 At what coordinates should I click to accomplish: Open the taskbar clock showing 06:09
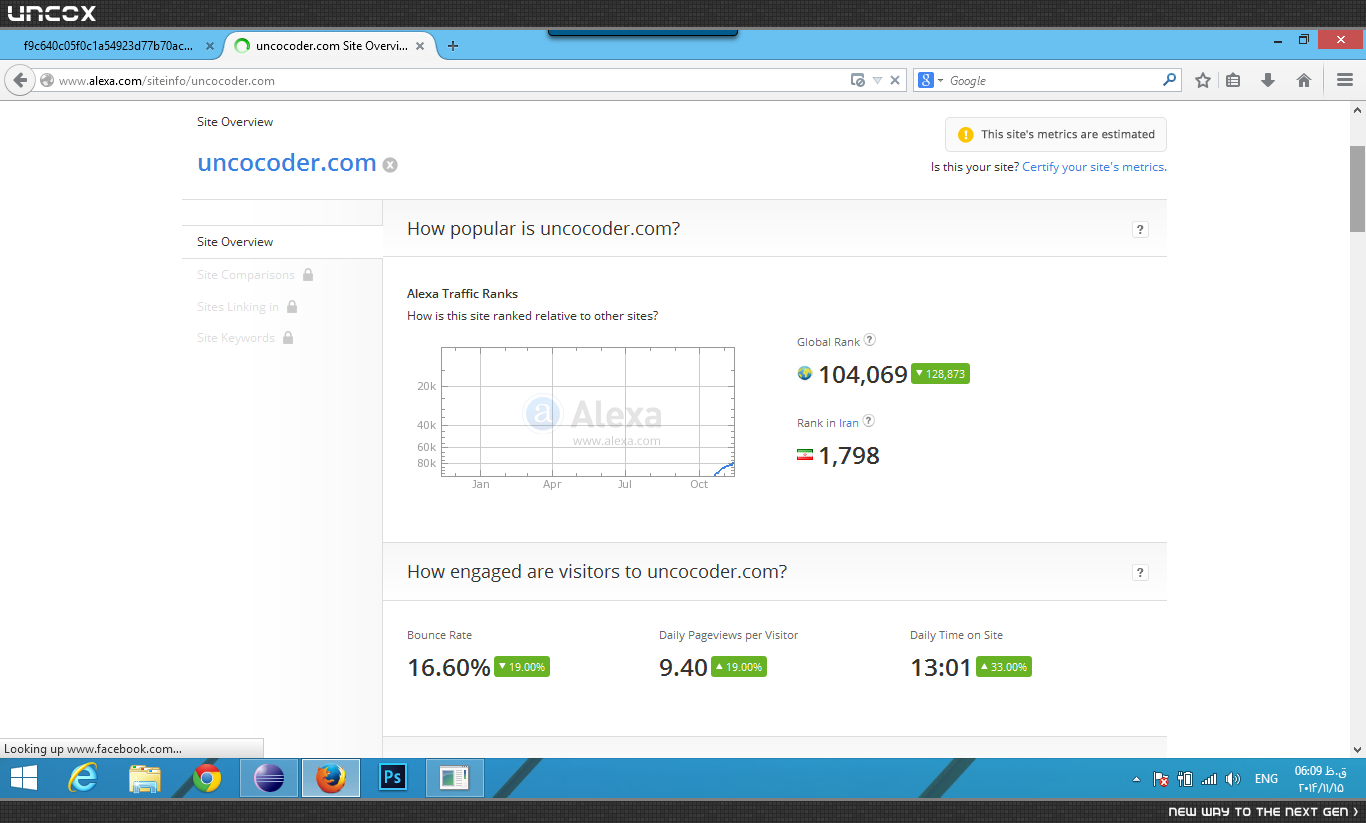point(1320,779)
